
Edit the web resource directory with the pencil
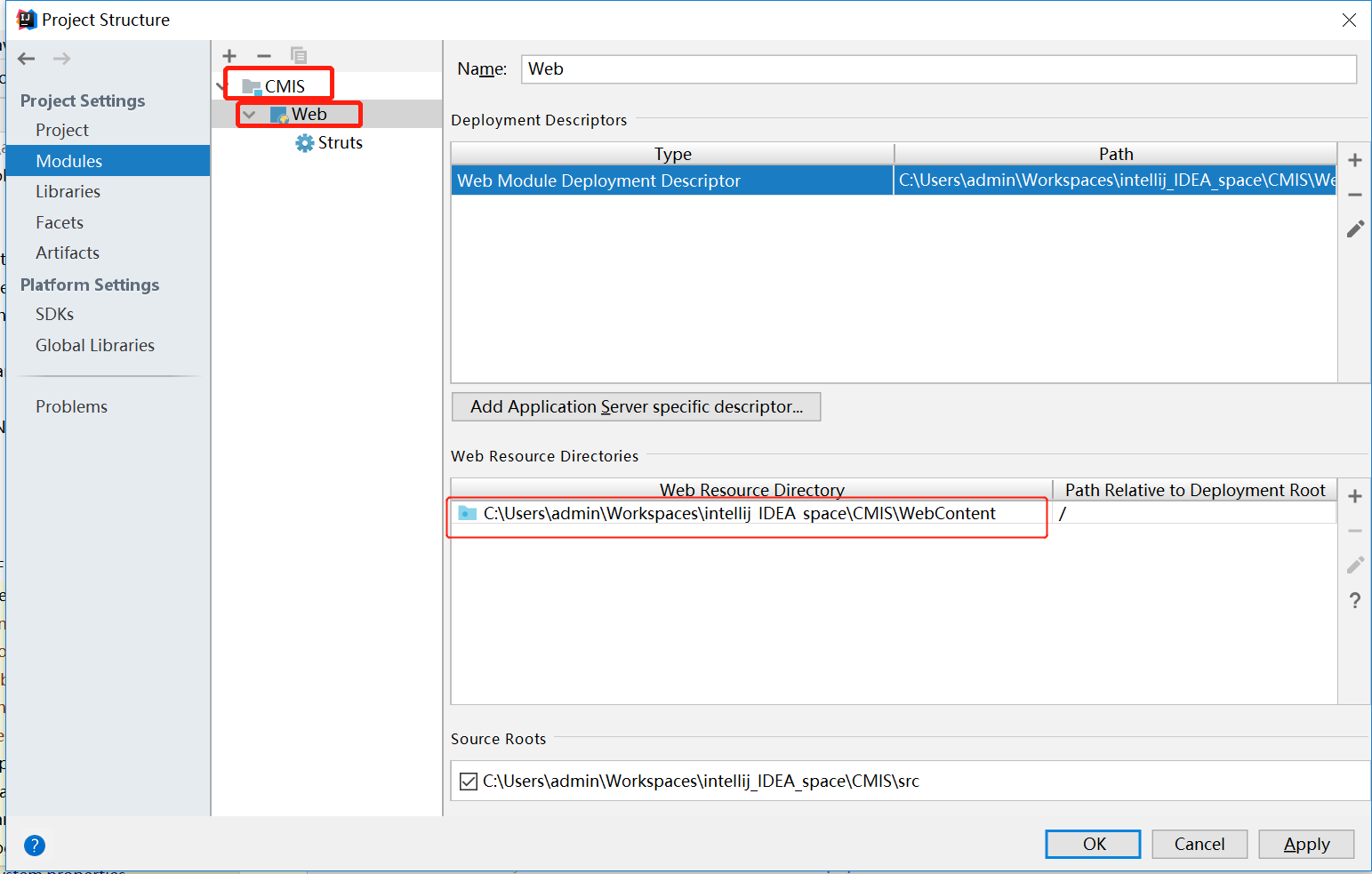click(x=1355, y=565)
